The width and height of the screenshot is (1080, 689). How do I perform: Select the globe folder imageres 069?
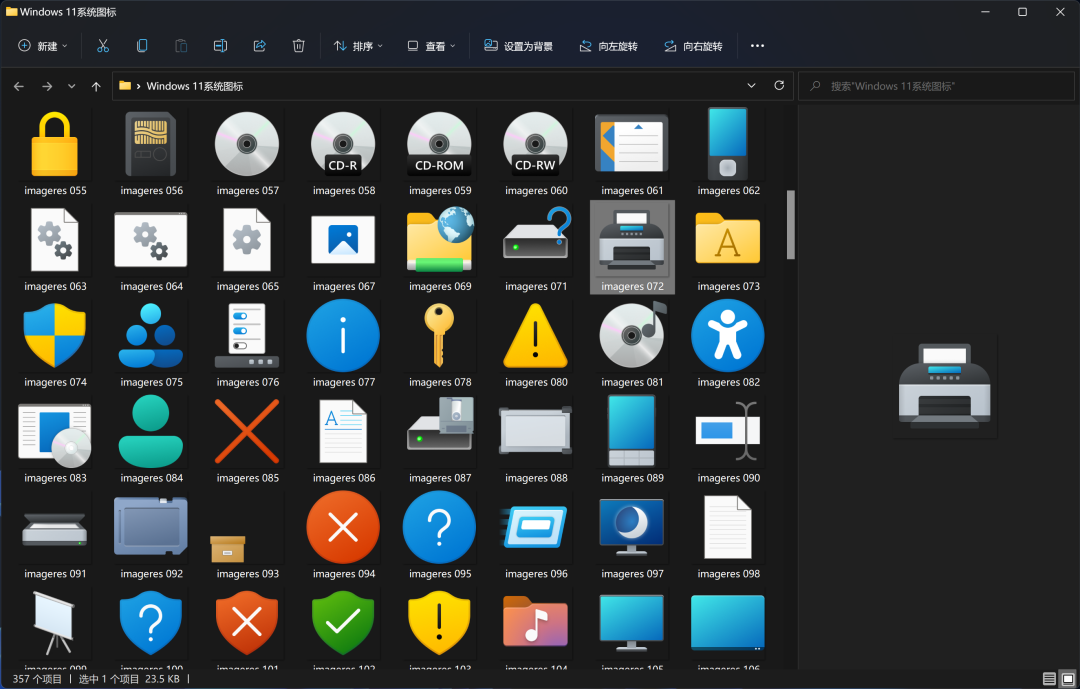click(x=439, y=240)
